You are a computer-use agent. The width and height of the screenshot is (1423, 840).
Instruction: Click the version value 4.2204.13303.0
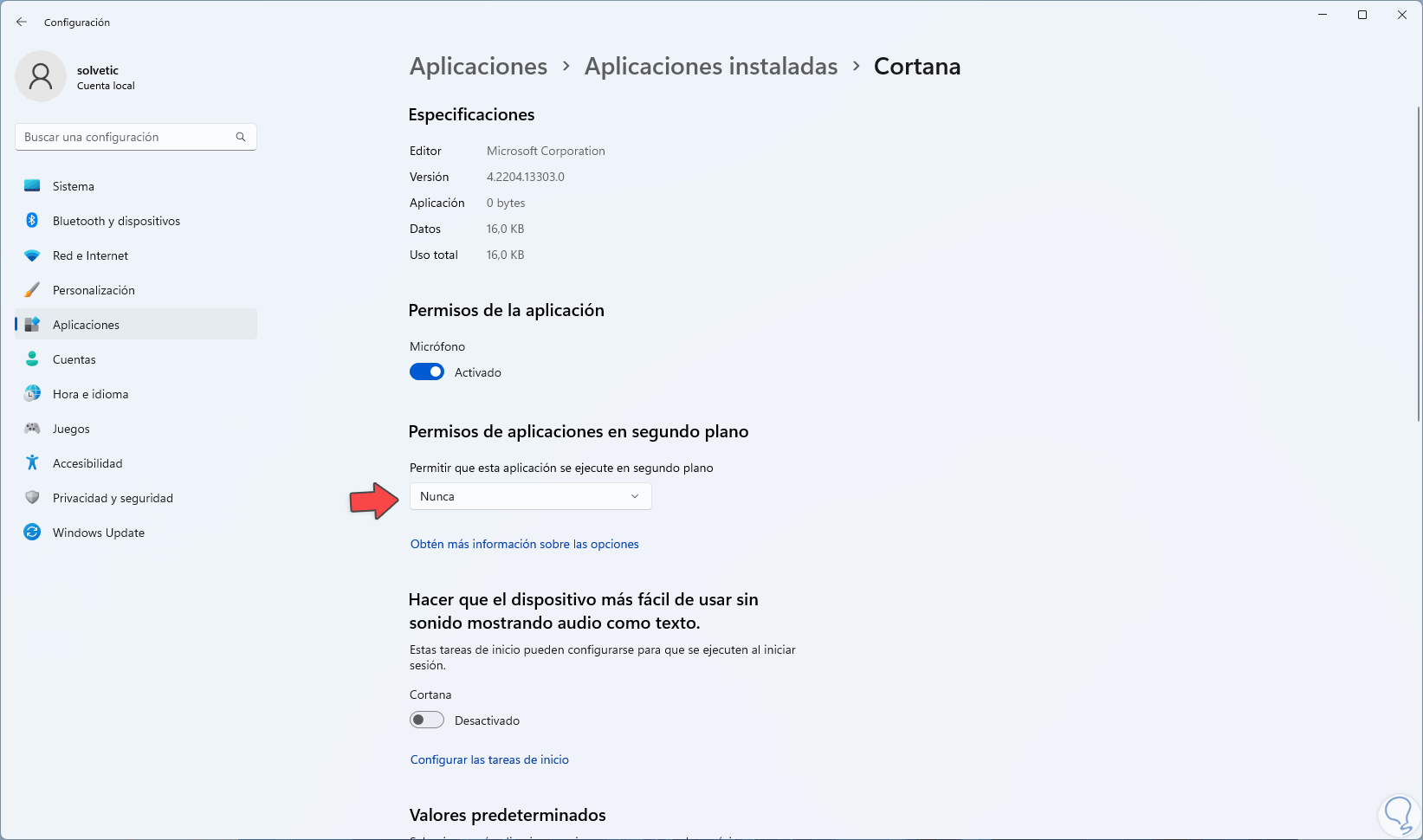coord(526,177)
